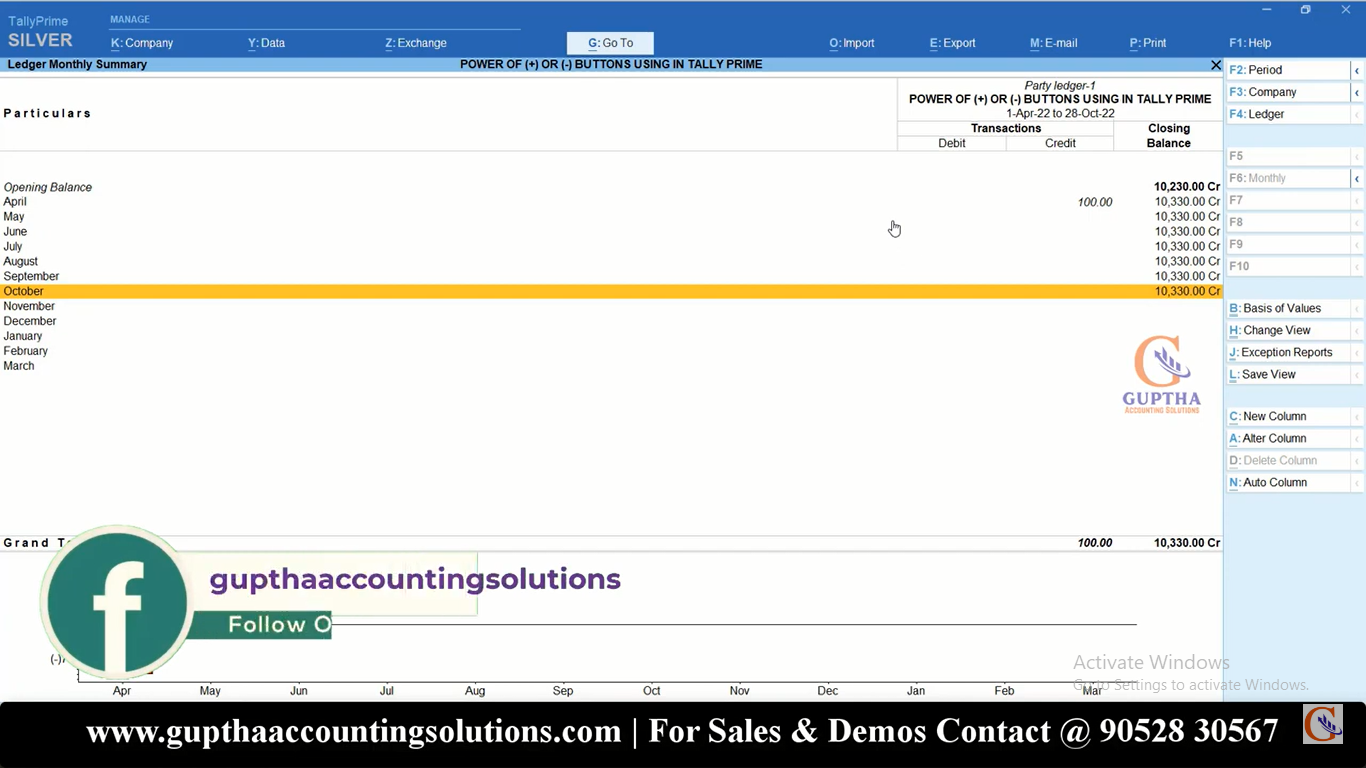This screenshot has height=768, width=1366.
Task: Click N: Auto Column
Action: (1288, 482)
